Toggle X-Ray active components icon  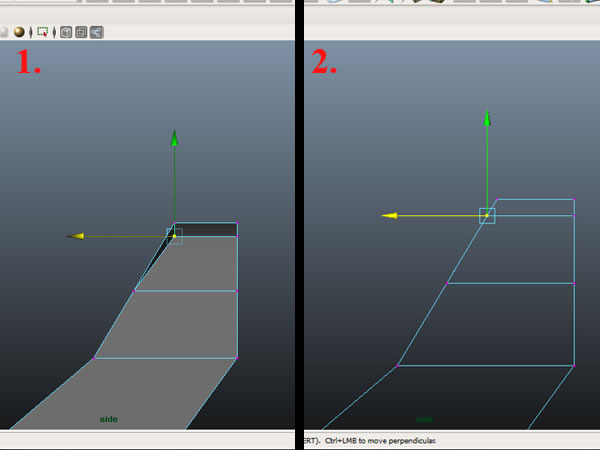[x=81, y=32]
